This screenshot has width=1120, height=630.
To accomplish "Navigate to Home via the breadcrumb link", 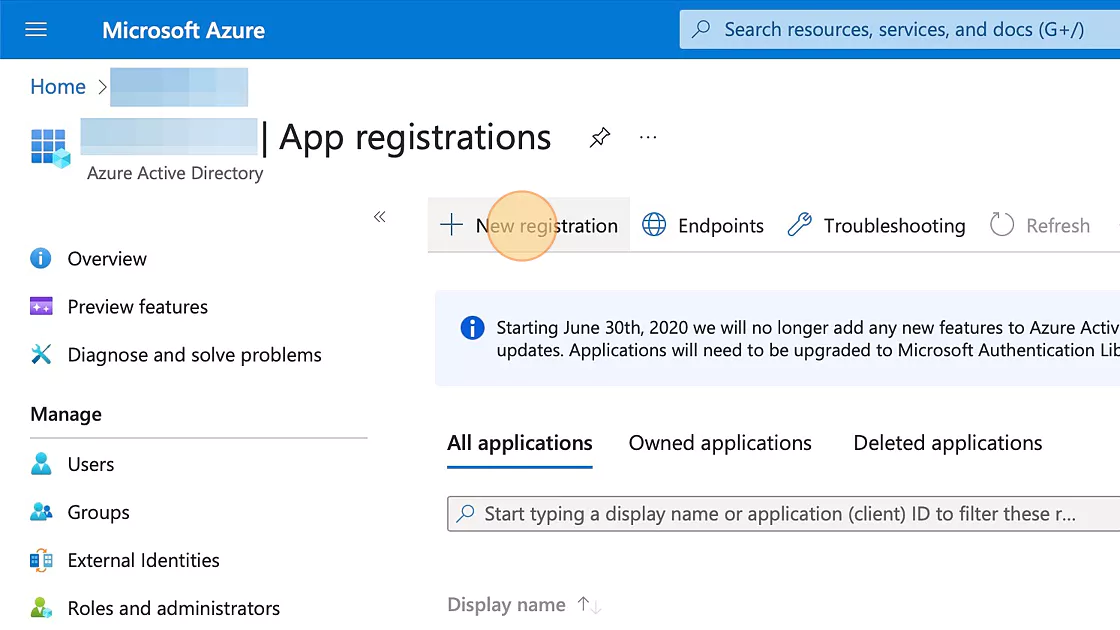I will point(57,87).
